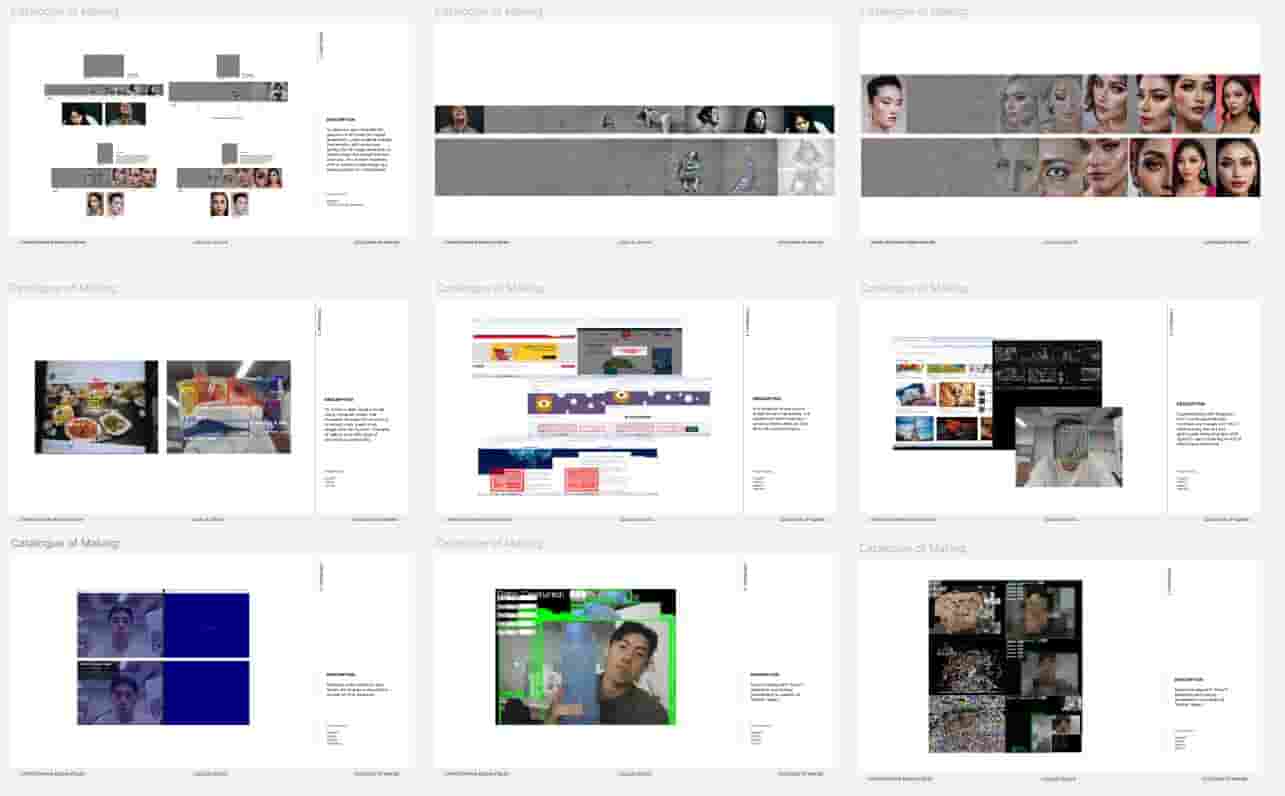The height and width of the screenshot is (796, 1285).
Task: Select the dense photo mosaic in black grid
Action: coord(966,724)
